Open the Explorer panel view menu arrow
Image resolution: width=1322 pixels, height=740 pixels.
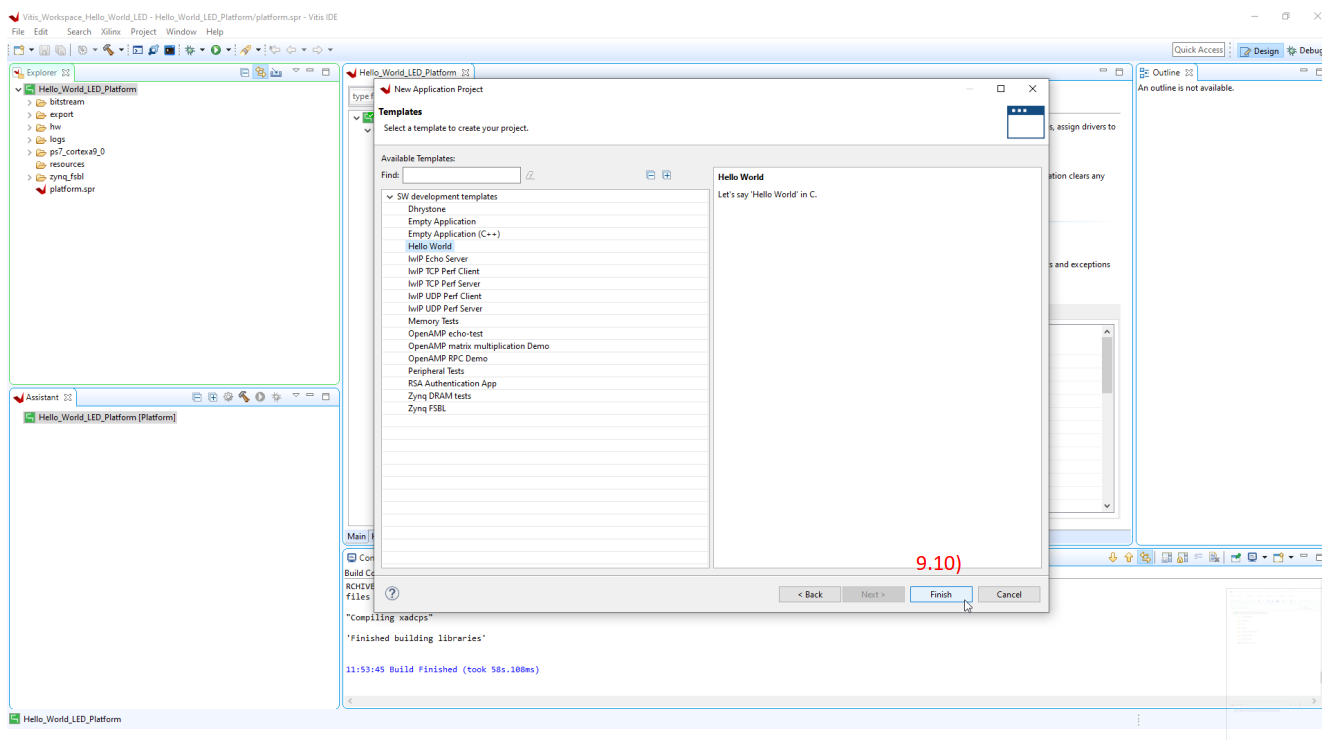(x=296, y=71)
